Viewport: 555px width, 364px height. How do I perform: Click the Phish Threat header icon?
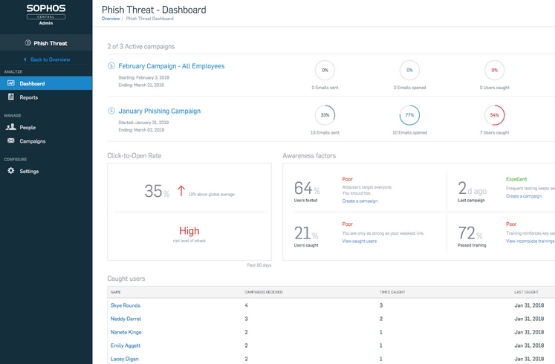[x=28, y=43]
